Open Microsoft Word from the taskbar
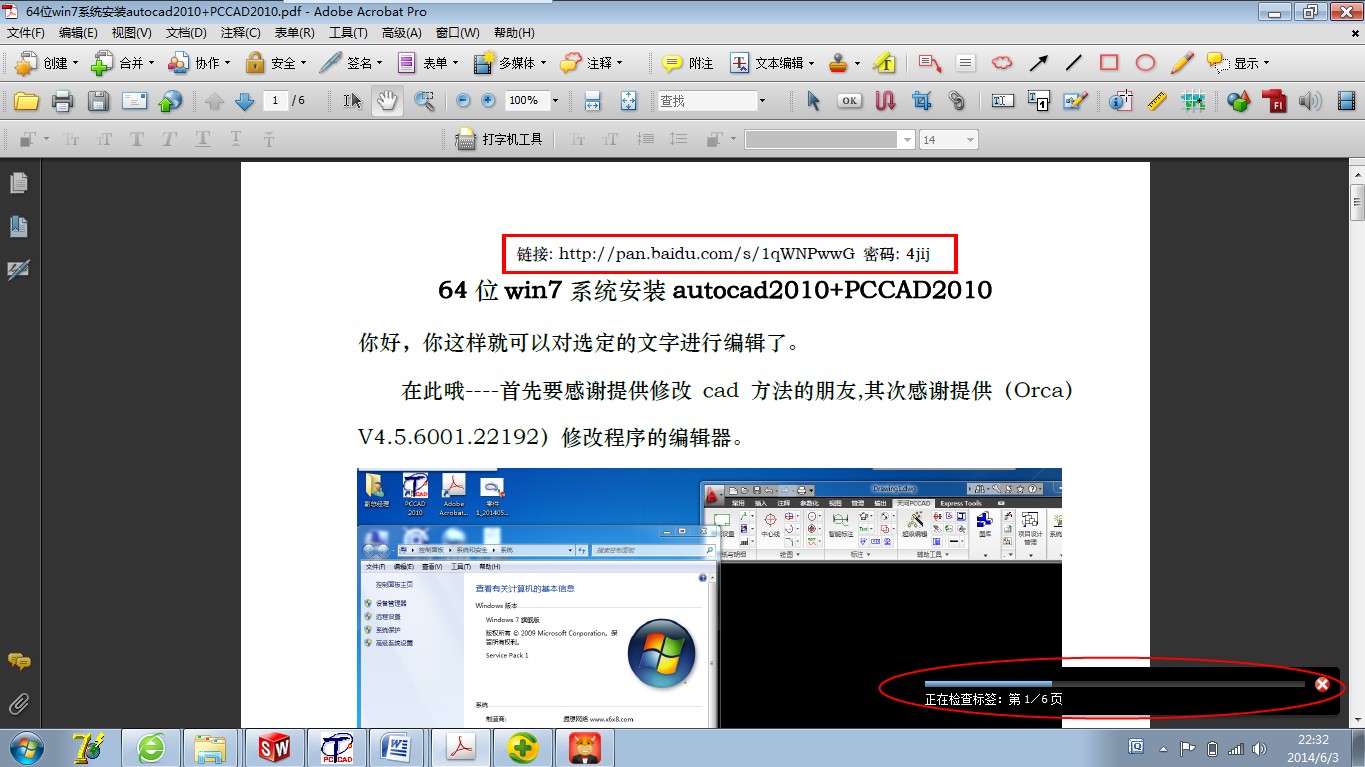 click(398, 748)
